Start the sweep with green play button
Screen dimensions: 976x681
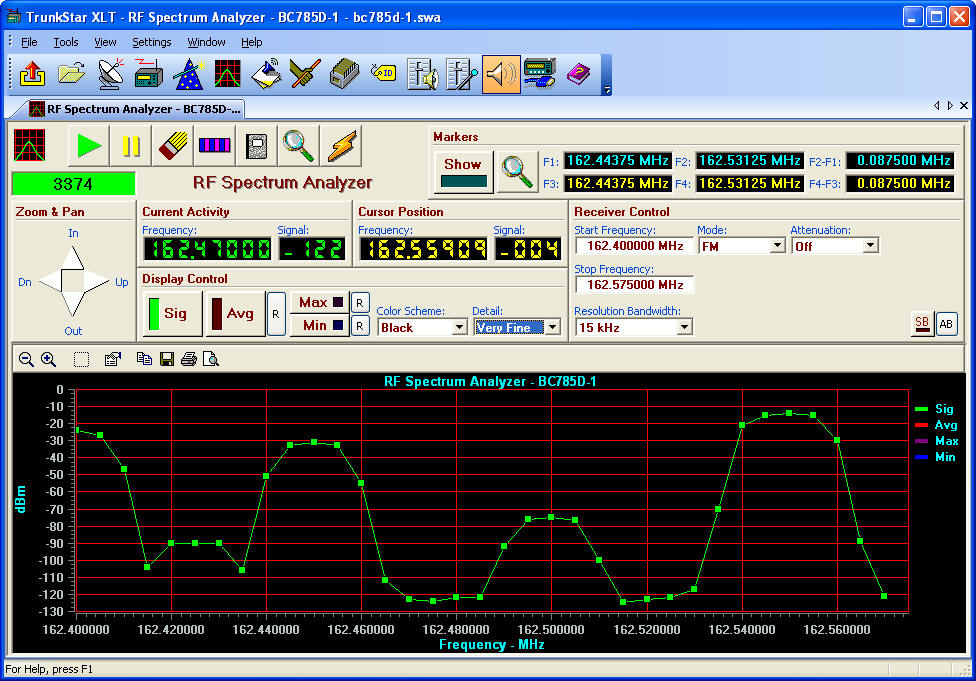(89, 146)
